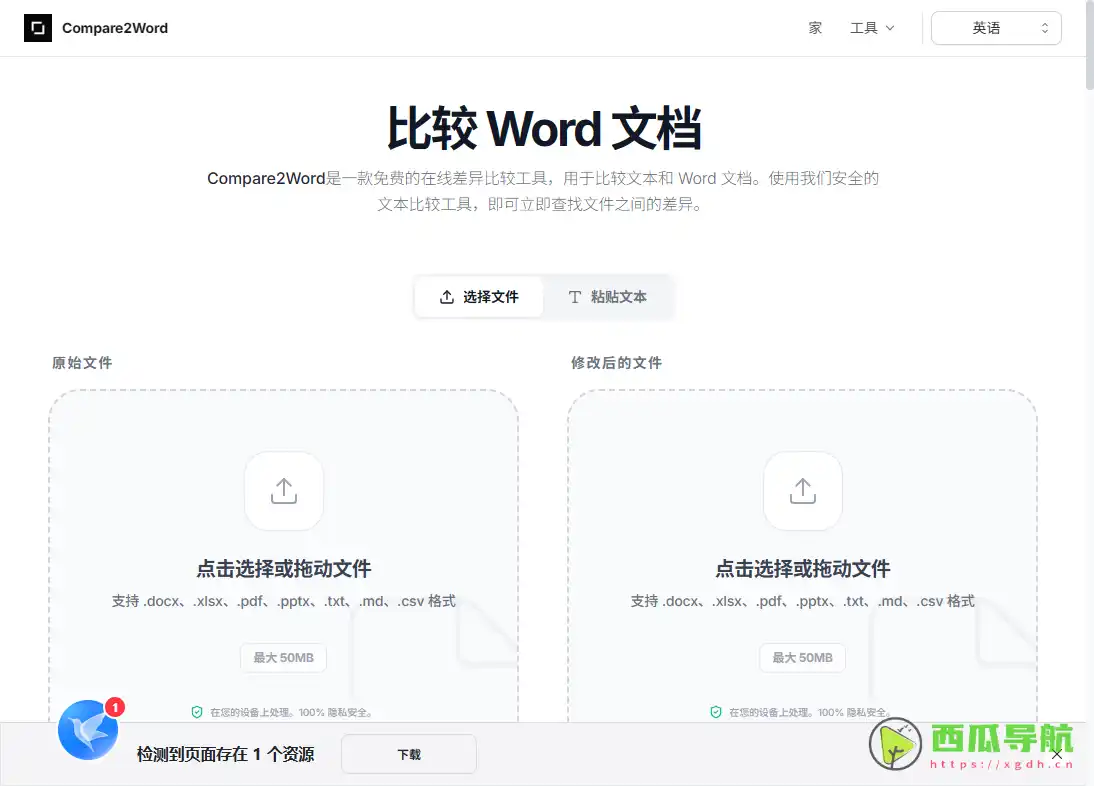The width and height of the screenshot is (1094, 786).
Task: Click the green privacy shield icon under the original file area
Action: tap(195, 712)
